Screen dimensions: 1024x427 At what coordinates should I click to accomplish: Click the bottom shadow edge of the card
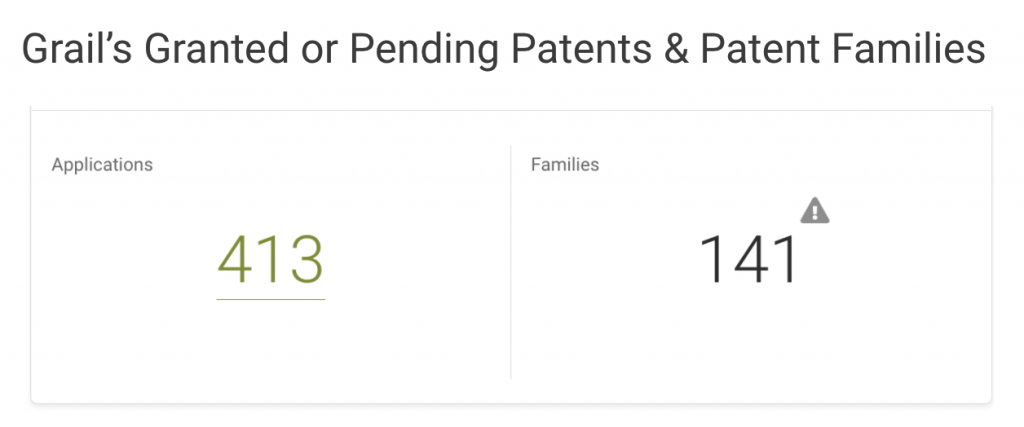[x=511, y=403]
